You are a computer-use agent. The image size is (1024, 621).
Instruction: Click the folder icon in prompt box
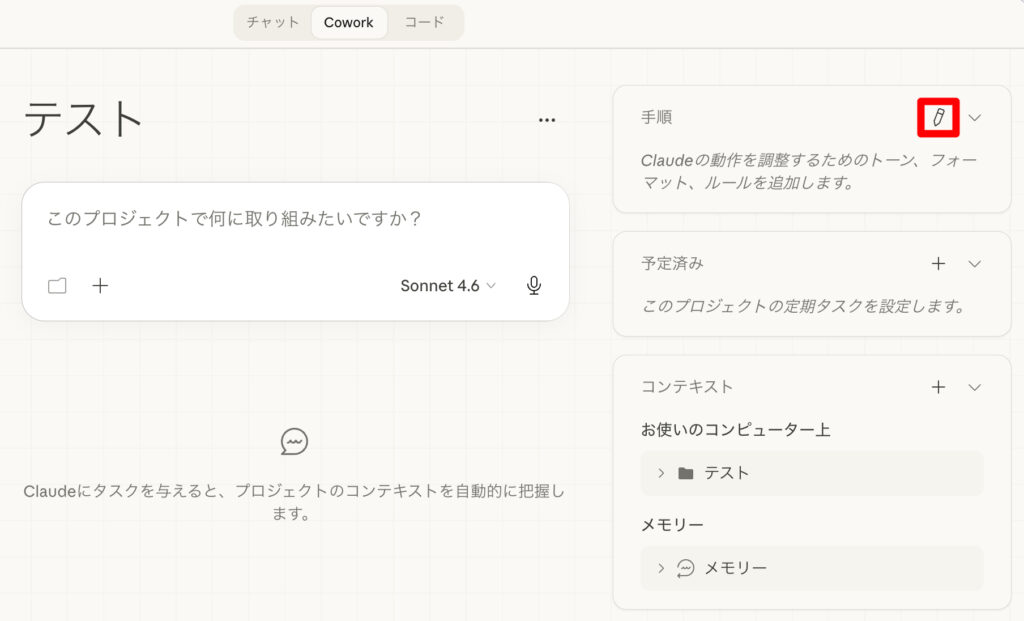point(58,286)
